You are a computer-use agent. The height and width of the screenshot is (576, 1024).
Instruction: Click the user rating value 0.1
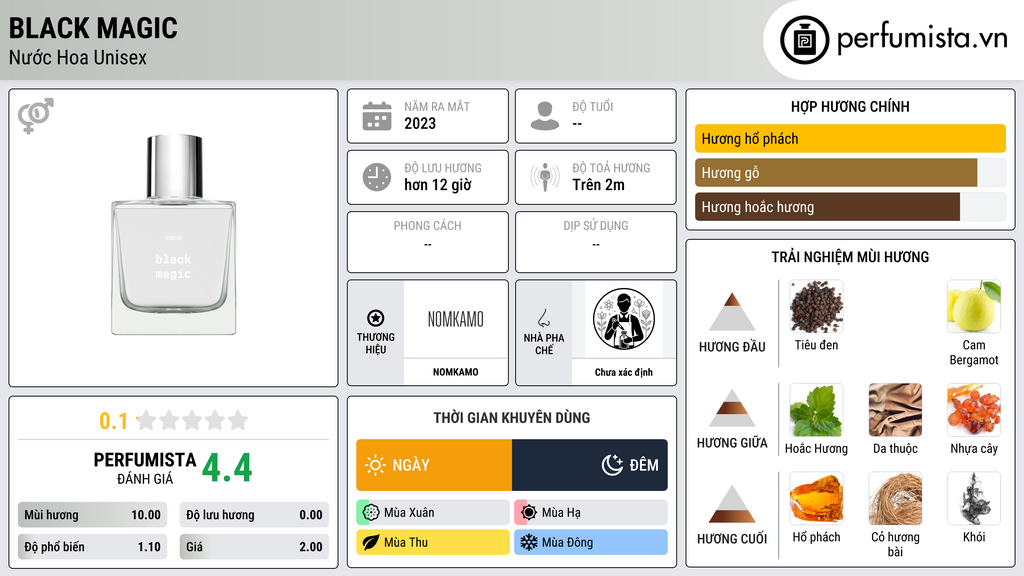coord(114,421)
